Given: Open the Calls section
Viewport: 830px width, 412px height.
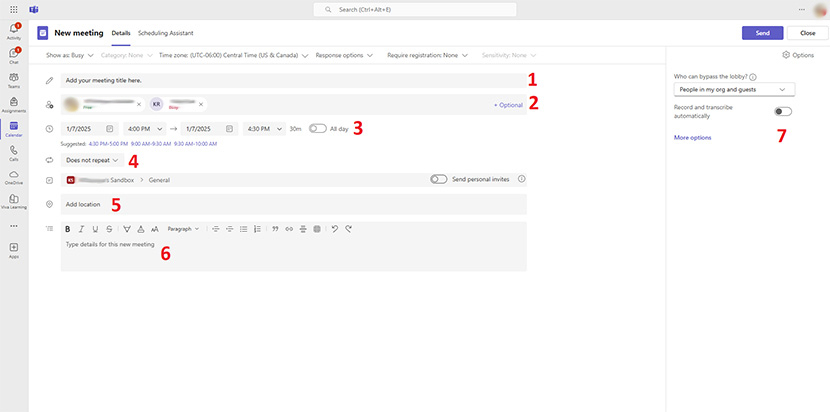Looking at the screenshot, I should click(14, 153).
